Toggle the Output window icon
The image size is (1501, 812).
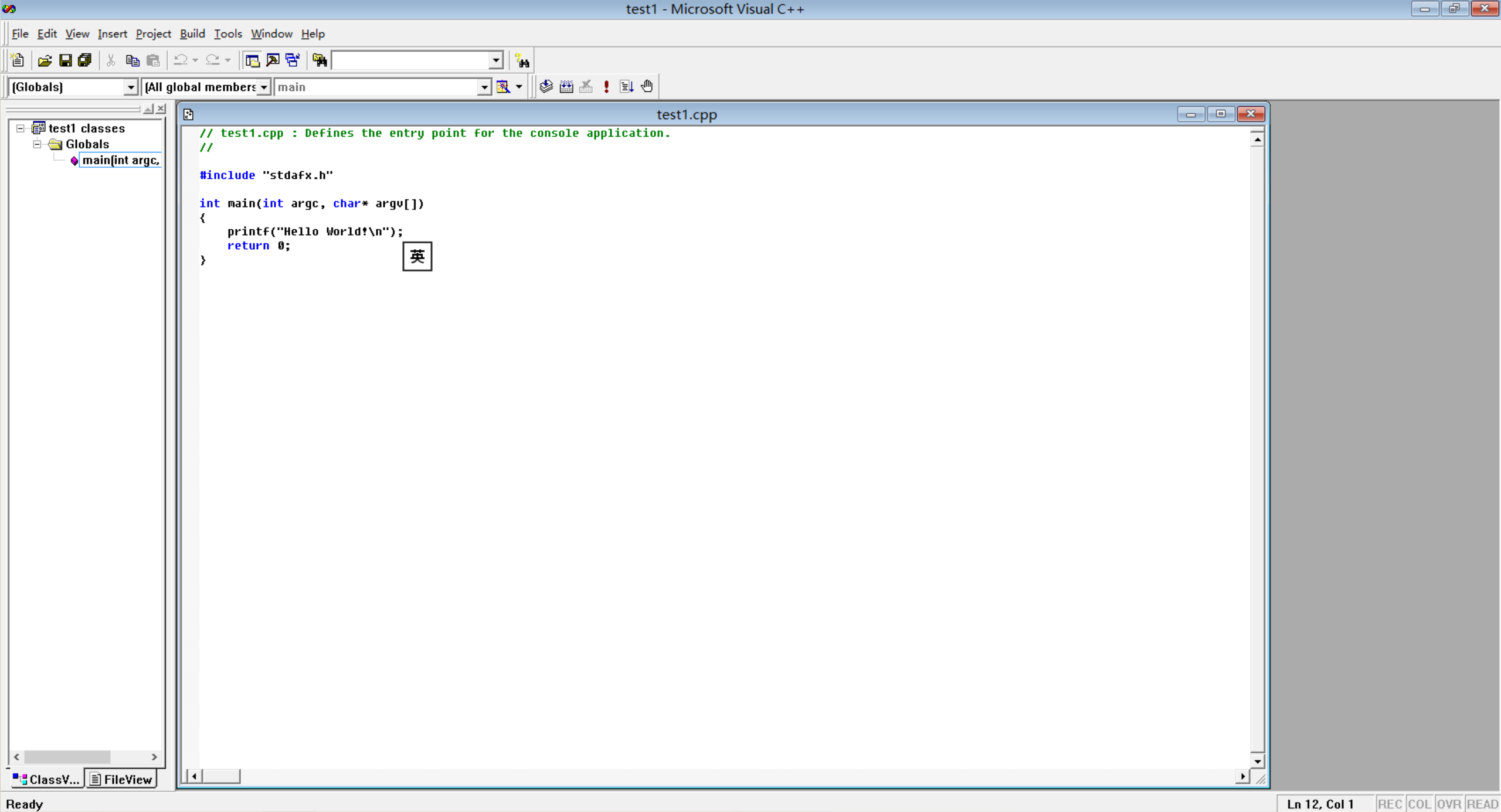pyautogui.click(x=273, y=60)
